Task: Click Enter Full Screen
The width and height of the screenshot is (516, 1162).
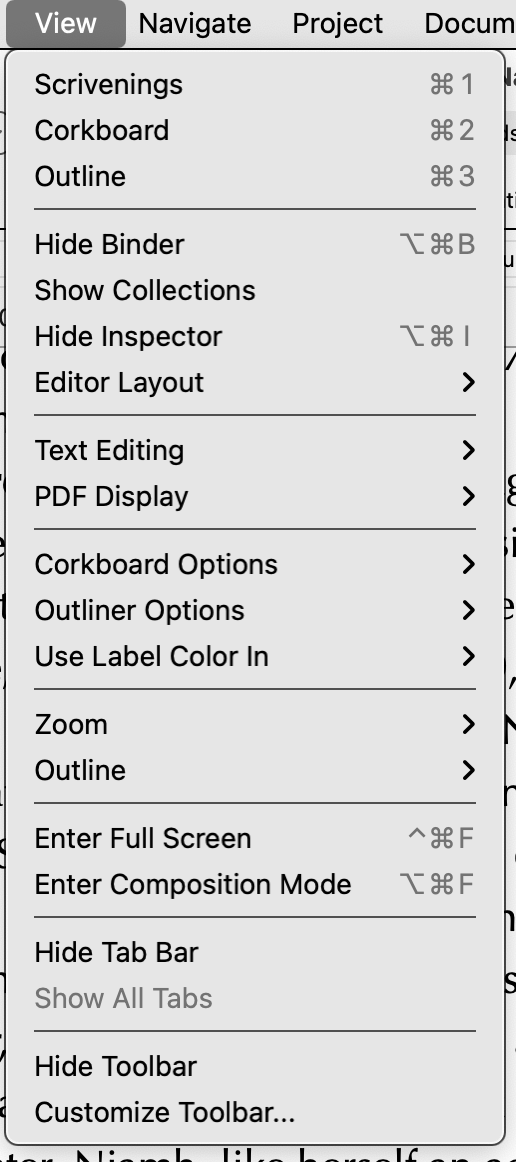Action: coord(255,839)
